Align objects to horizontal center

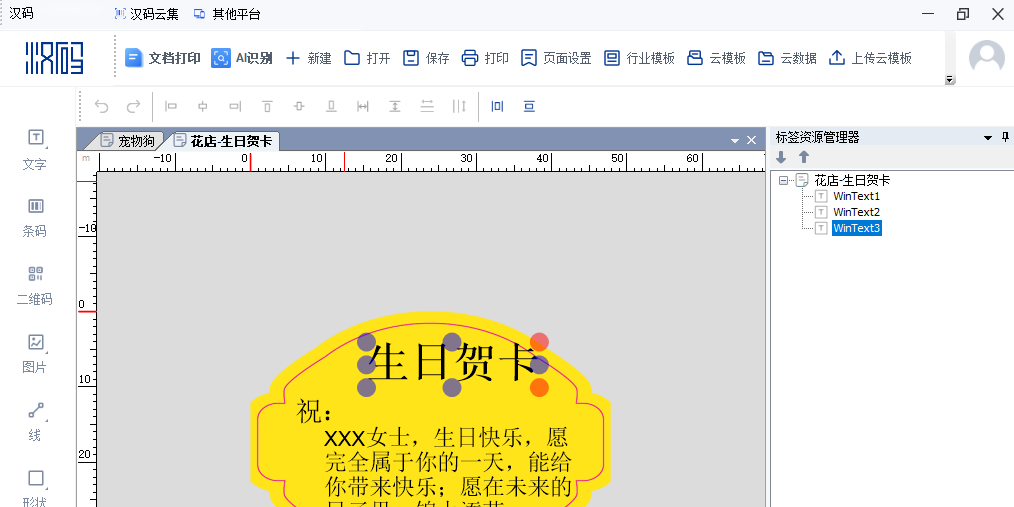tap(203, 107)
